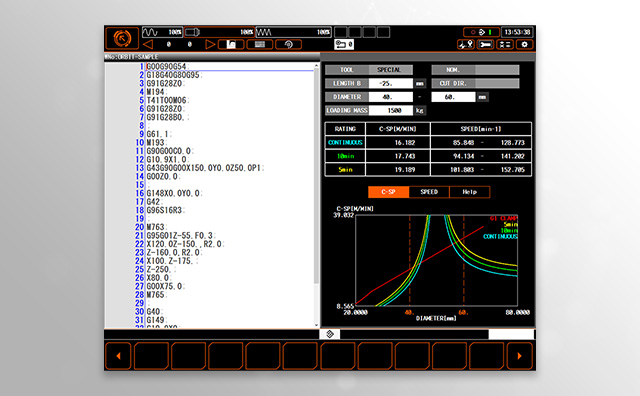This screenshot has width=640, height=396.
Task: Click the machine position icon near wrench
Action: point(466,44)
